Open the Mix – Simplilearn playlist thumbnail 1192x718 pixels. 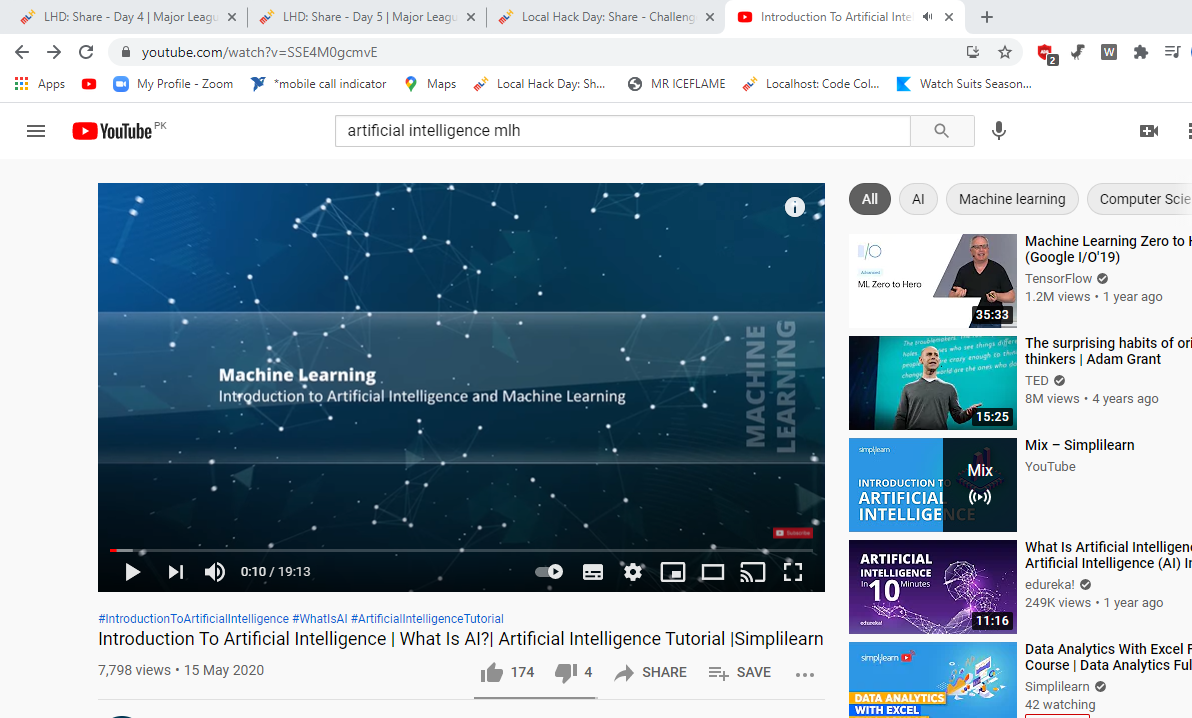point(933,484)
